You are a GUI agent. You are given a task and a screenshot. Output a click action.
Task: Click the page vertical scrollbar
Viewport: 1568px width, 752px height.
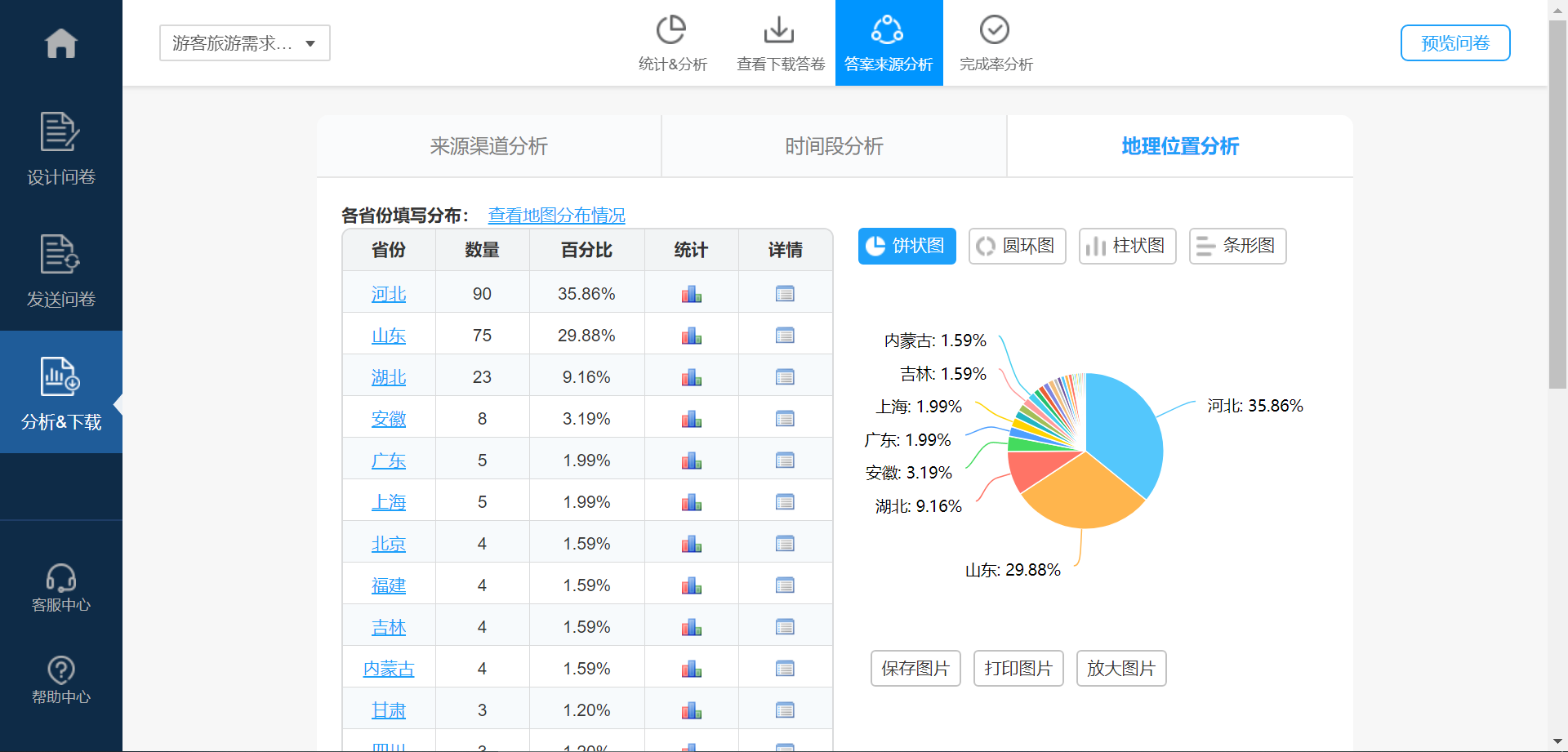(x=1557, y=204)
